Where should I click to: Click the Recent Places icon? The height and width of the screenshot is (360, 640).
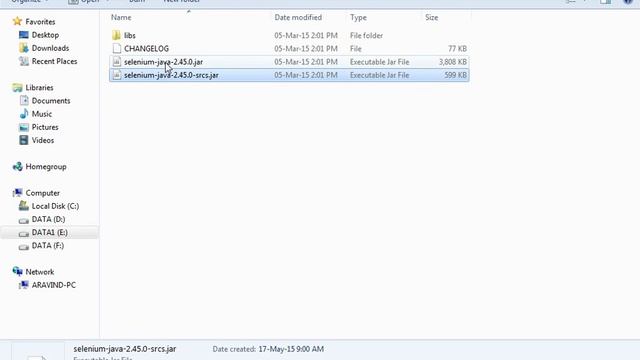coord(24,61)
